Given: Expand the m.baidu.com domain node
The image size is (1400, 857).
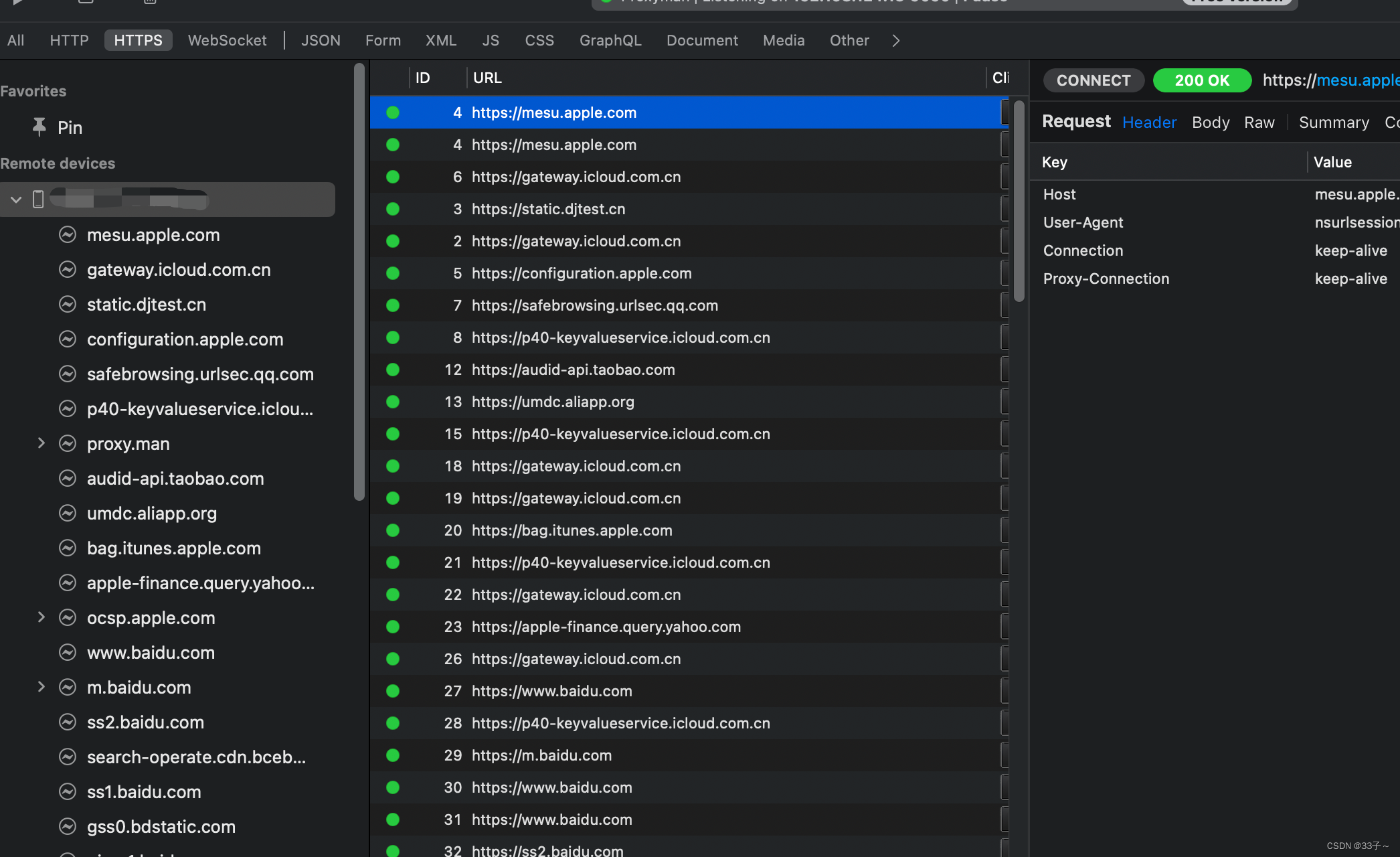Looking at the screenshot, I should [x=41, y=687].
